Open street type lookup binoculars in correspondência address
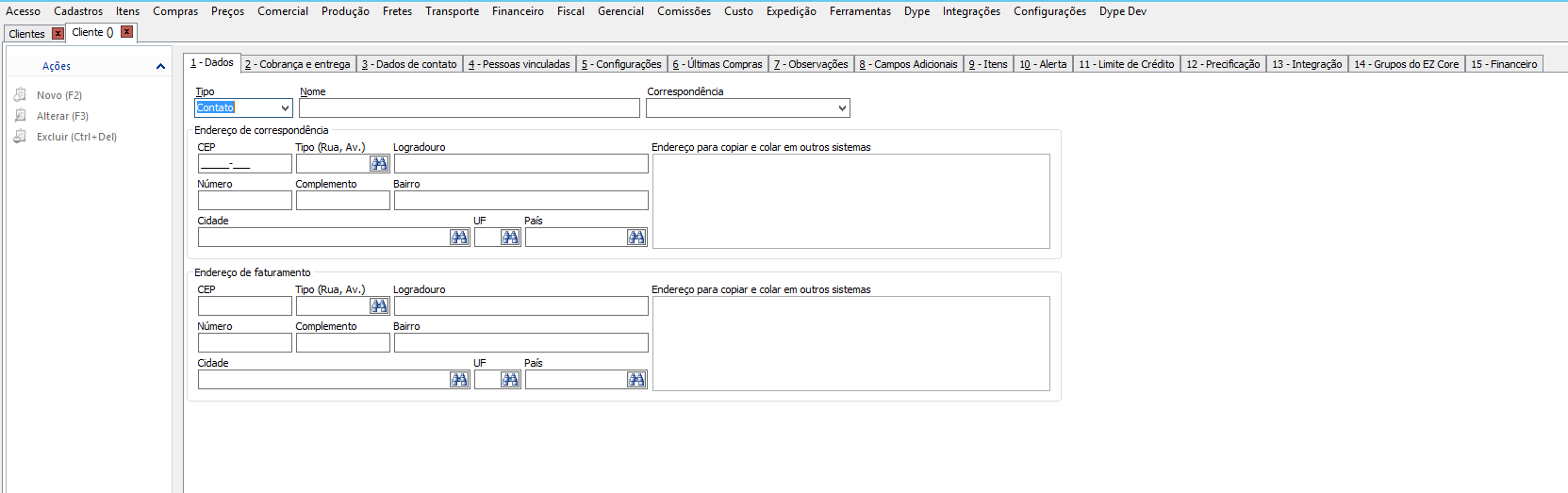The height and width of the screenshot is (493, 1568). point(379,164)
